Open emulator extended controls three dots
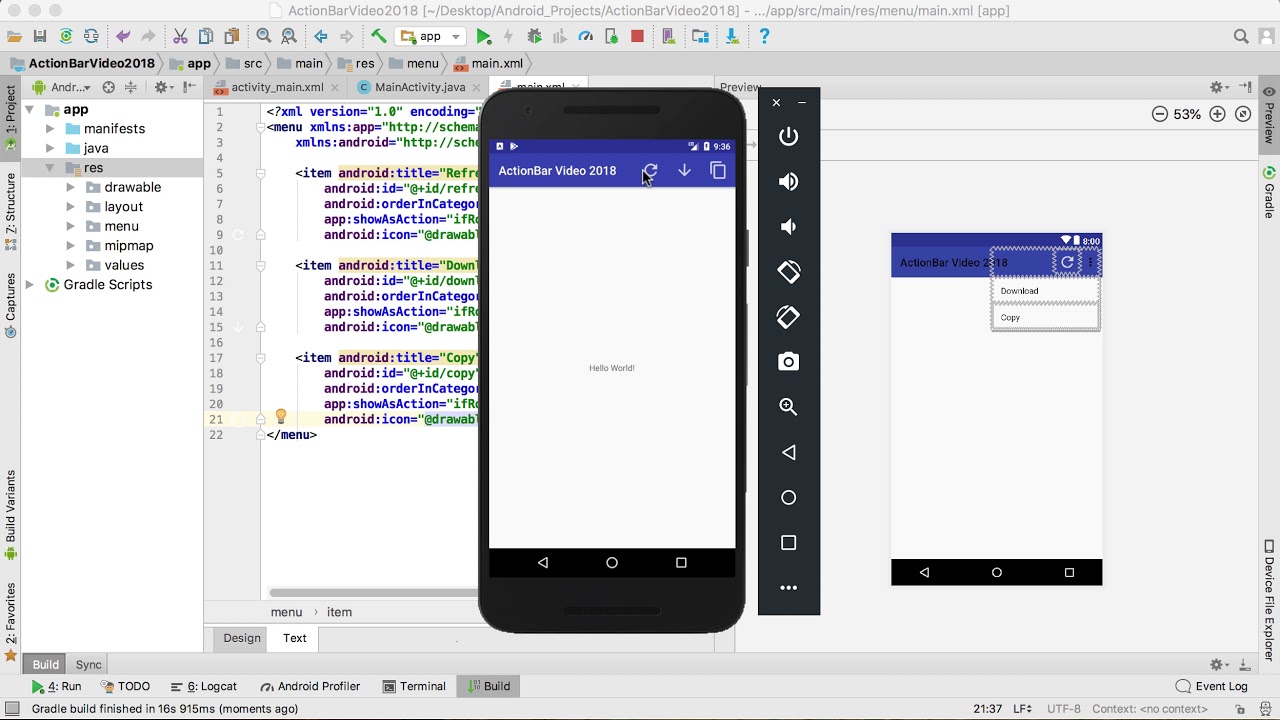The image size is (1280, 720). [x=789, y=588]
